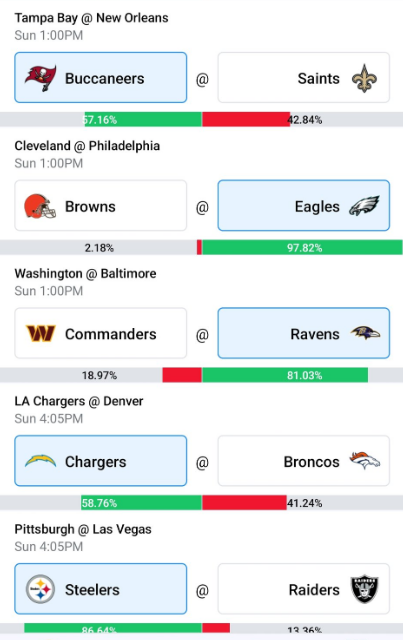Click the Ravens bird logo
The height and width of the screenshot is (640, 403).
(x=365, y=333)
